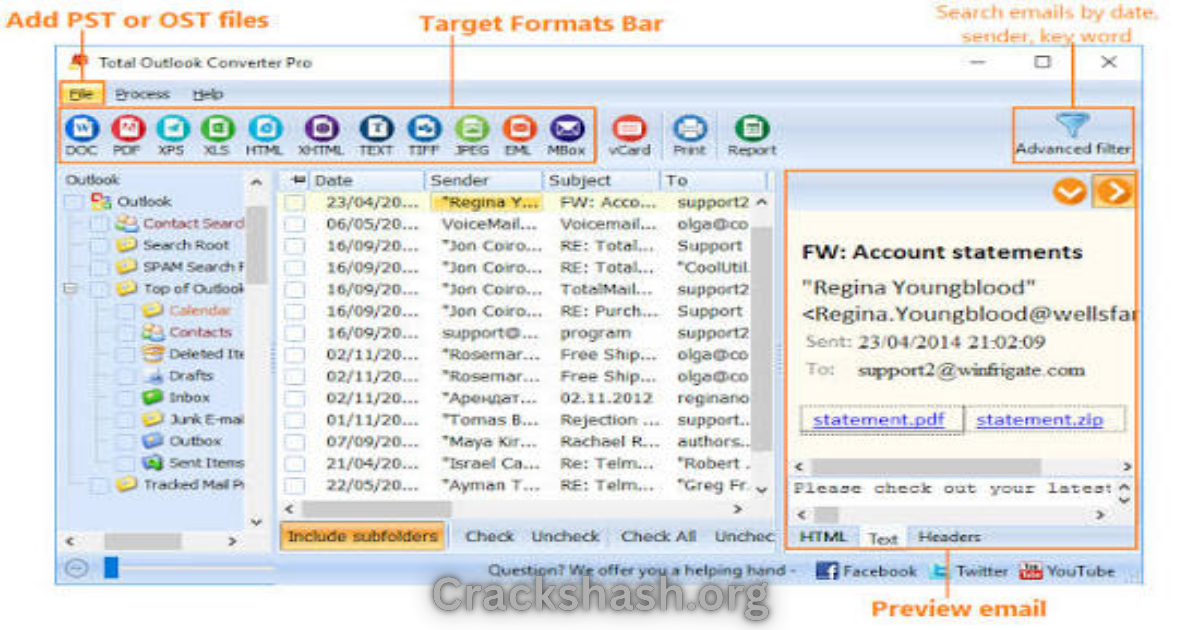Screen dimensions: 1200x630
Task: Check the Search Root folder checkbox
Action: [x=98, y=245]
